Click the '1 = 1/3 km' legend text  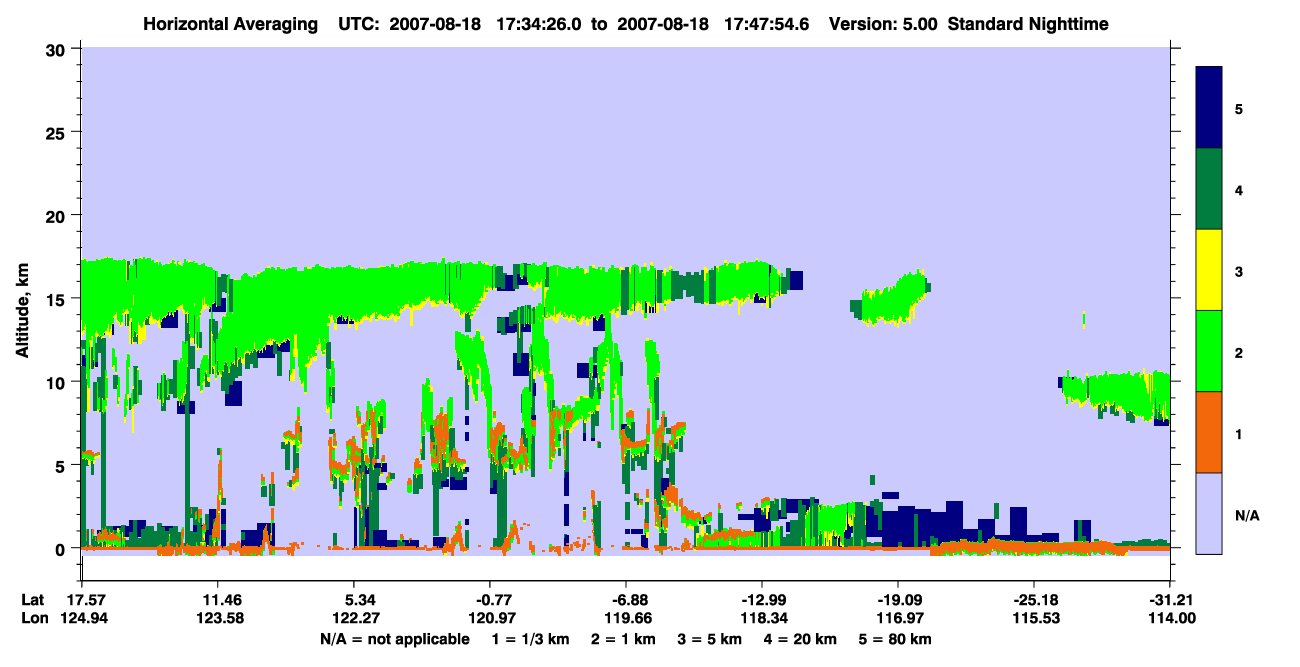(532, 639)
